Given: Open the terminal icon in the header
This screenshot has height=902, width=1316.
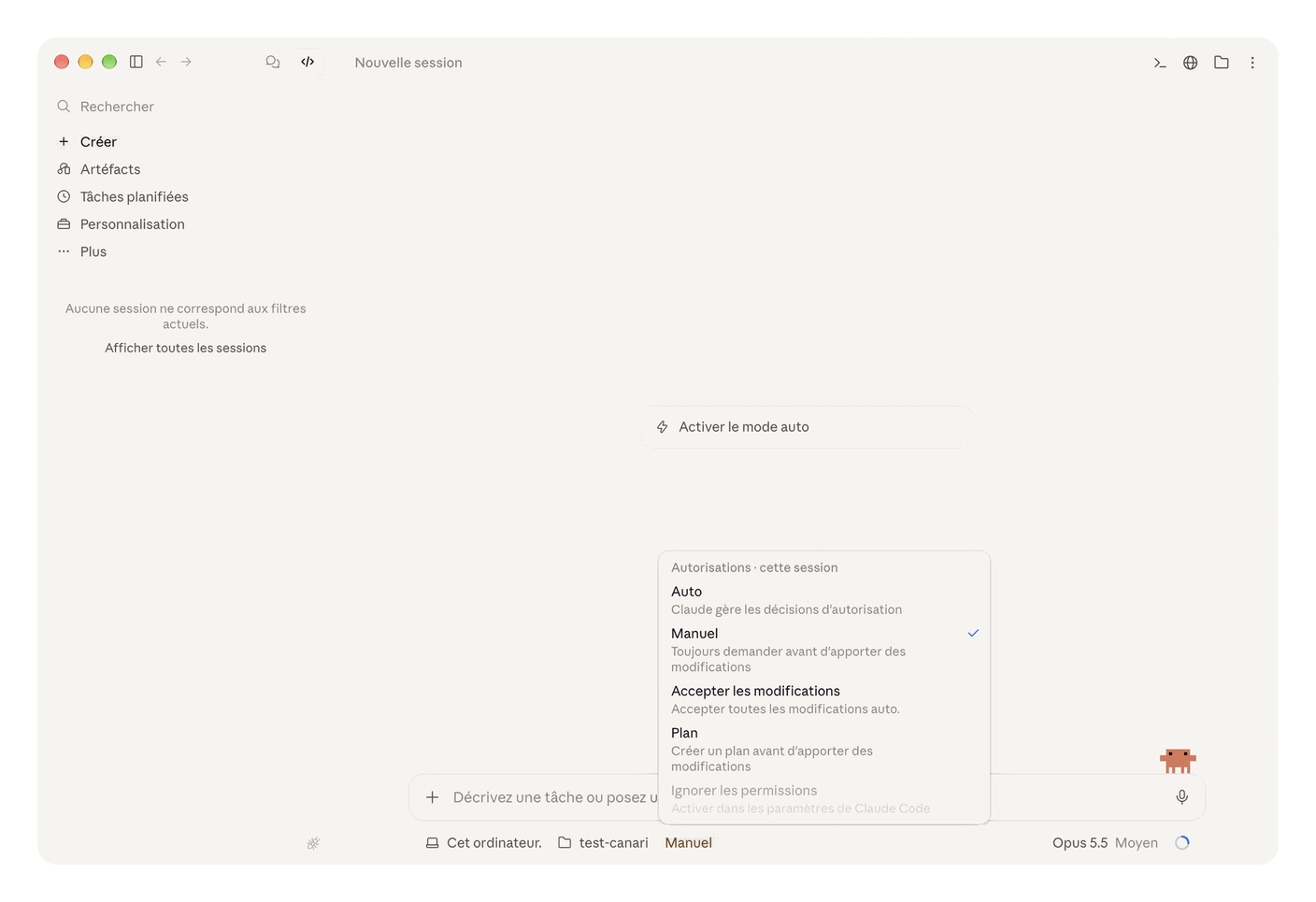Looking at the screenshot, I should tap(1160, 63).
